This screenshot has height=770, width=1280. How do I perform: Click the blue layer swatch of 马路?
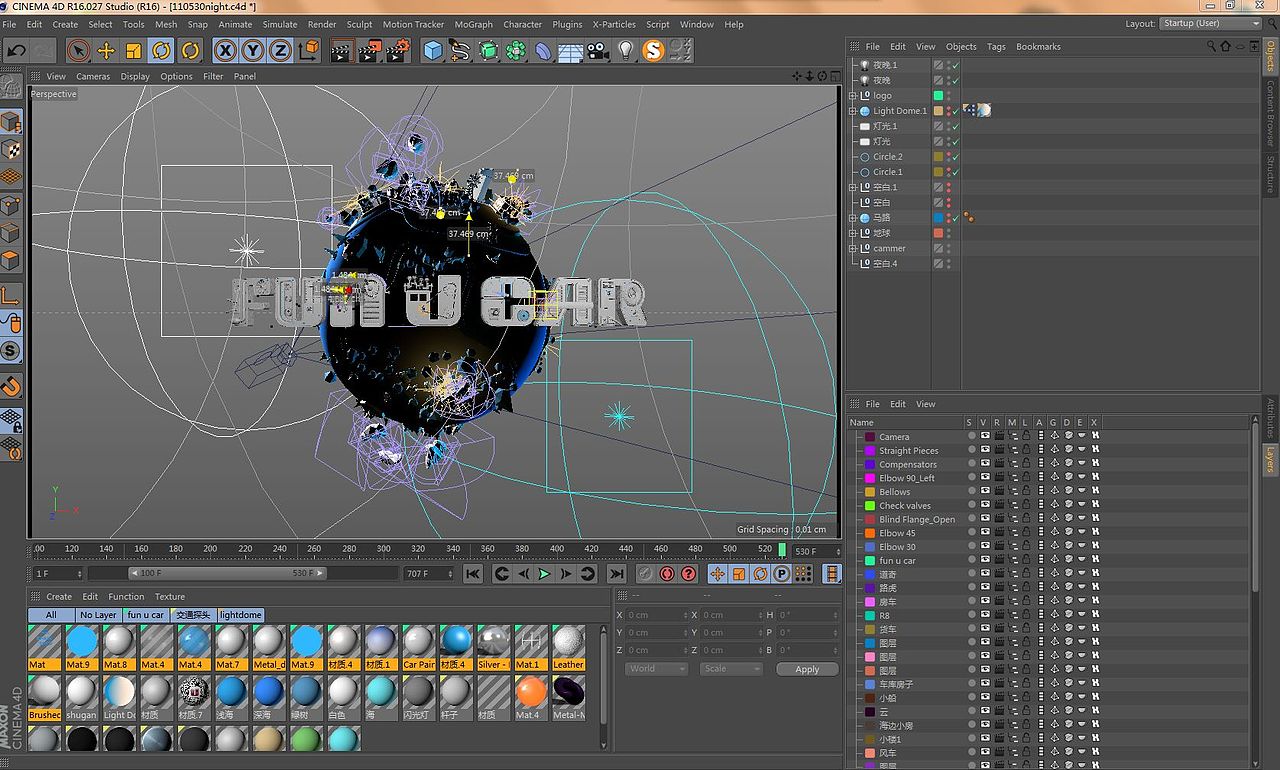[938, 218]
